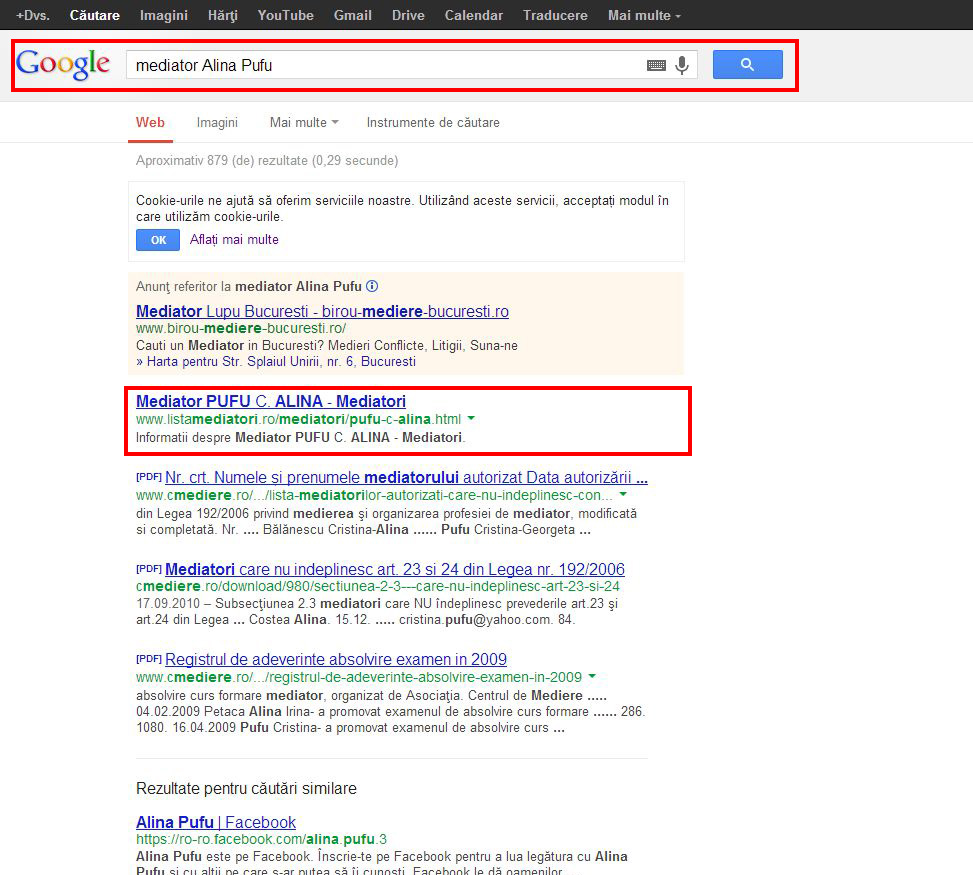Open Nr. crt. Numele si prenumele PDF result
This screenshot has height=875, width=973.
pyautogui.click(x=406, y=477)
